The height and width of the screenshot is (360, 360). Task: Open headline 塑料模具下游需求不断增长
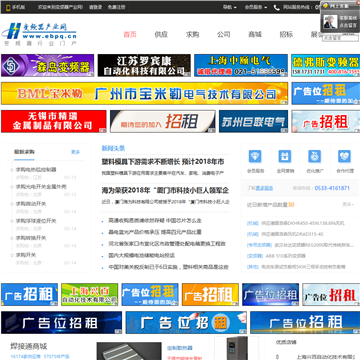click(163, 162)
